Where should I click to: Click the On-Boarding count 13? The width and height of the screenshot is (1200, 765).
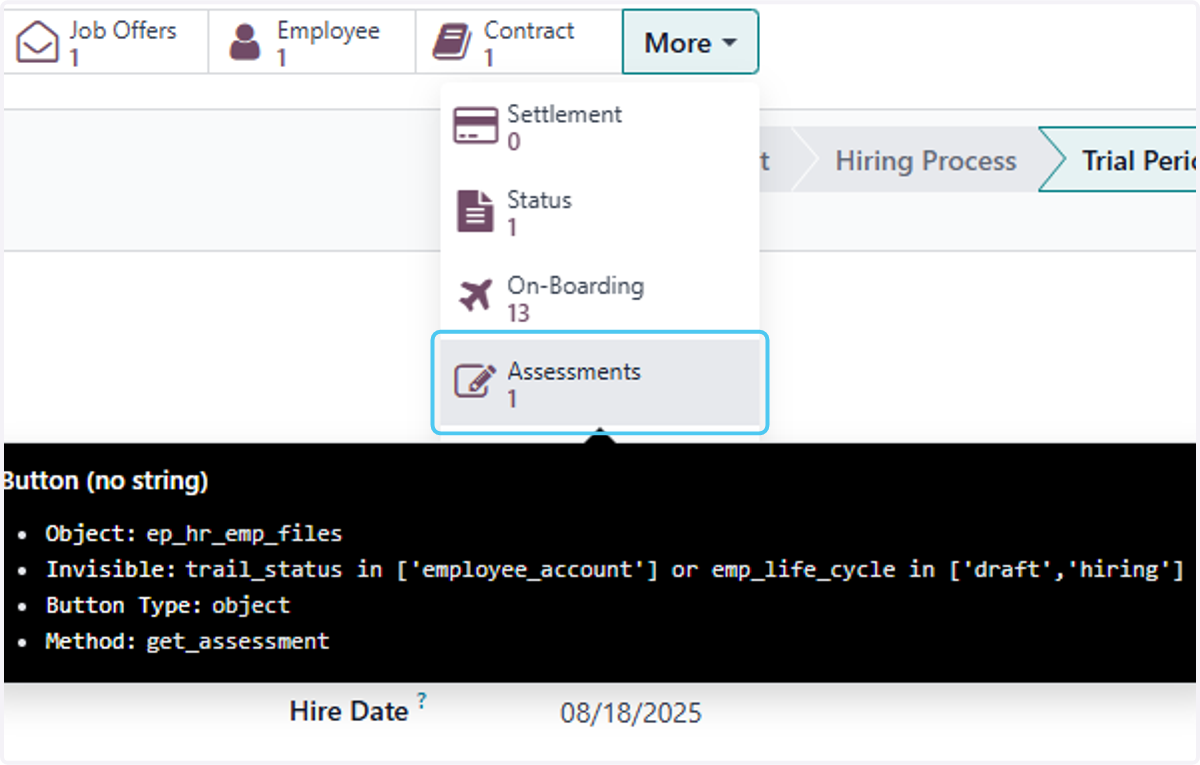518,313
